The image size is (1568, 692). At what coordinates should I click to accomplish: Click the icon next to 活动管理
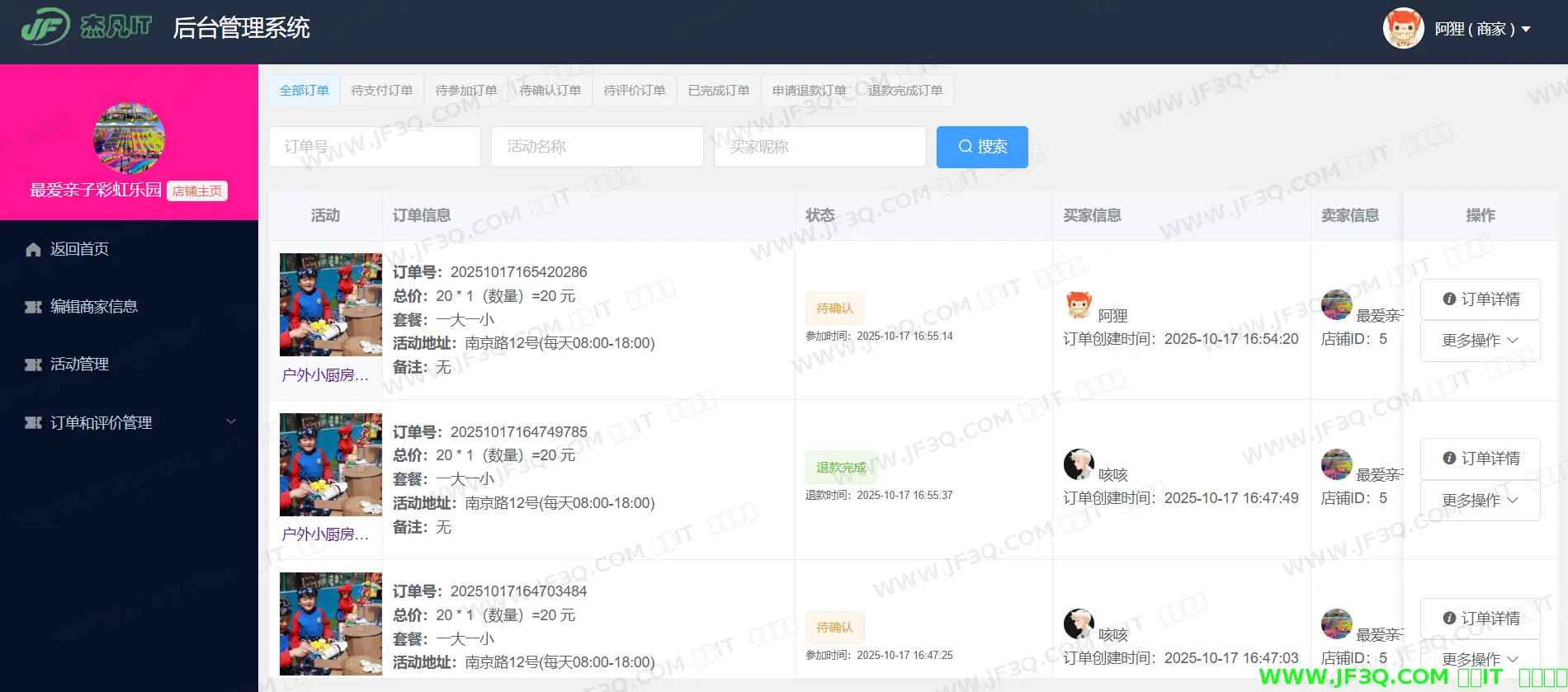(x=33, y=365)
